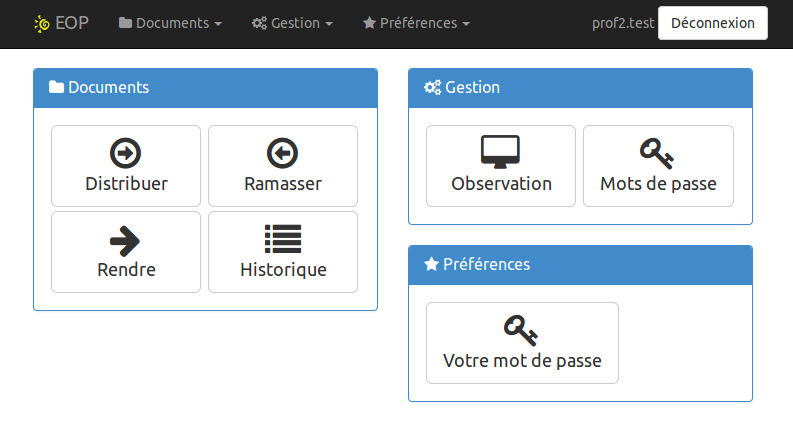Click the Gestion panel header
The height and width of the screenshot is (430, 793).
(x=580, y=88)
